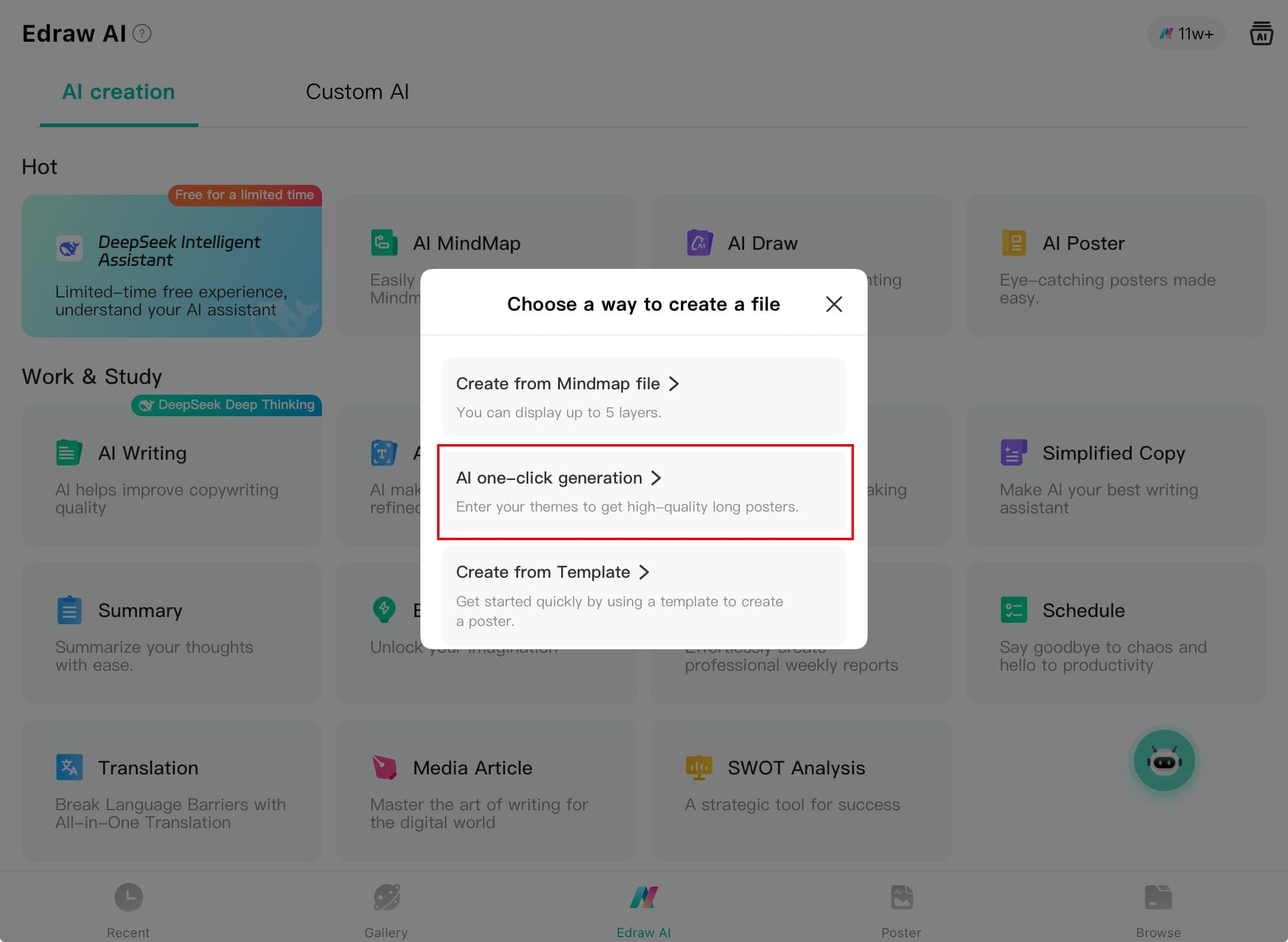Image resolution: width=1288 pixels, height=942 pixels.
Task: Switch to Custom AI tab
Action: [x=357, y=92]
